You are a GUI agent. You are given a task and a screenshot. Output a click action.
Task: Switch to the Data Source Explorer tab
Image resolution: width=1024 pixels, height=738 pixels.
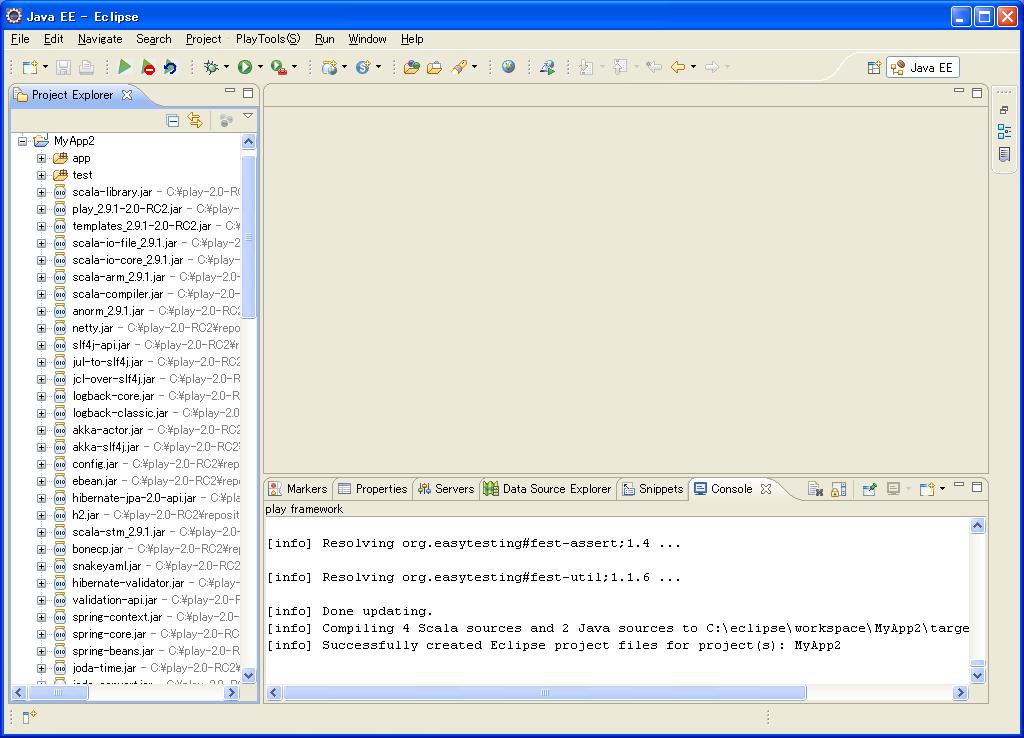click(x=548, y=489)
